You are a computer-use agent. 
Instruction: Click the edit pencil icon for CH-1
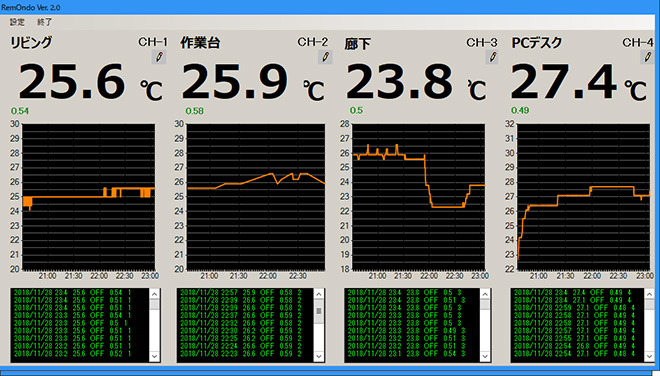click(x=159, y=57)
